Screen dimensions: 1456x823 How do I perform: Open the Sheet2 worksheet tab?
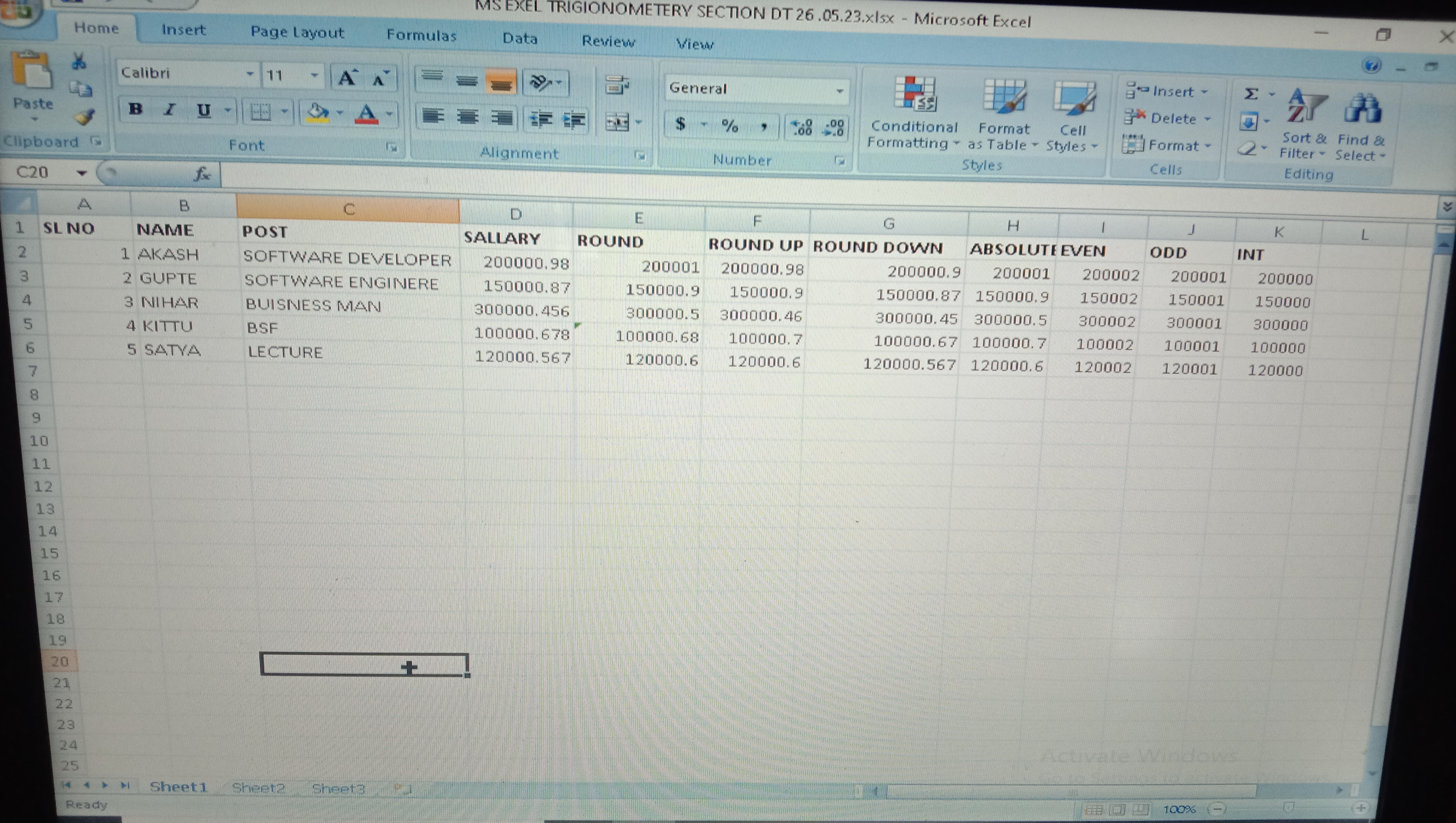pyautogui.click(x=258, y=787)
